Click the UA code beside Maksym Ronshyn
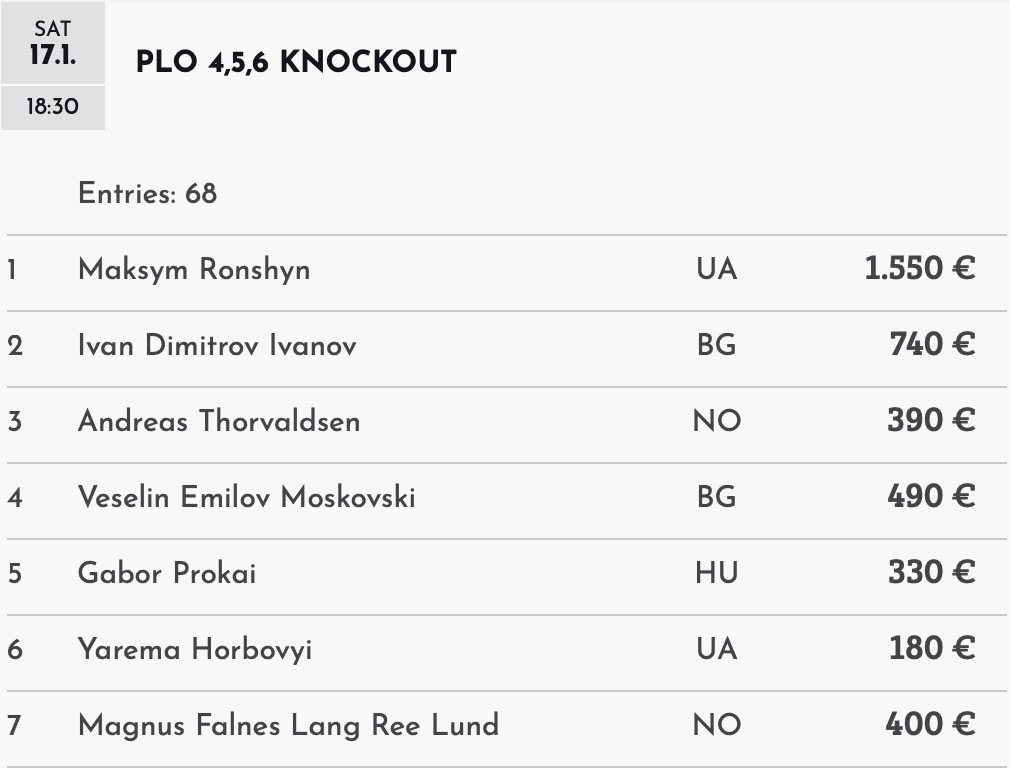 point(717,270)
